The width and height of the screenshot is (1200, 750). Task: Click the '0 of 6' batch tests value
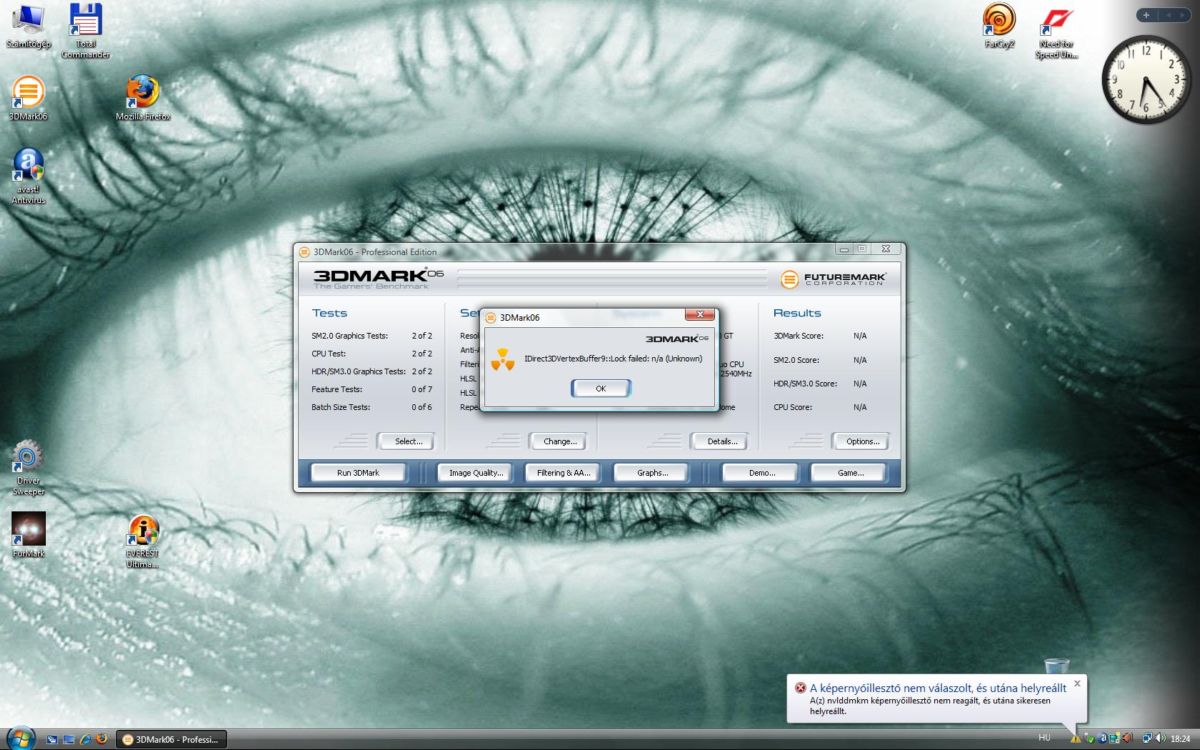click(x=422, y=408)
